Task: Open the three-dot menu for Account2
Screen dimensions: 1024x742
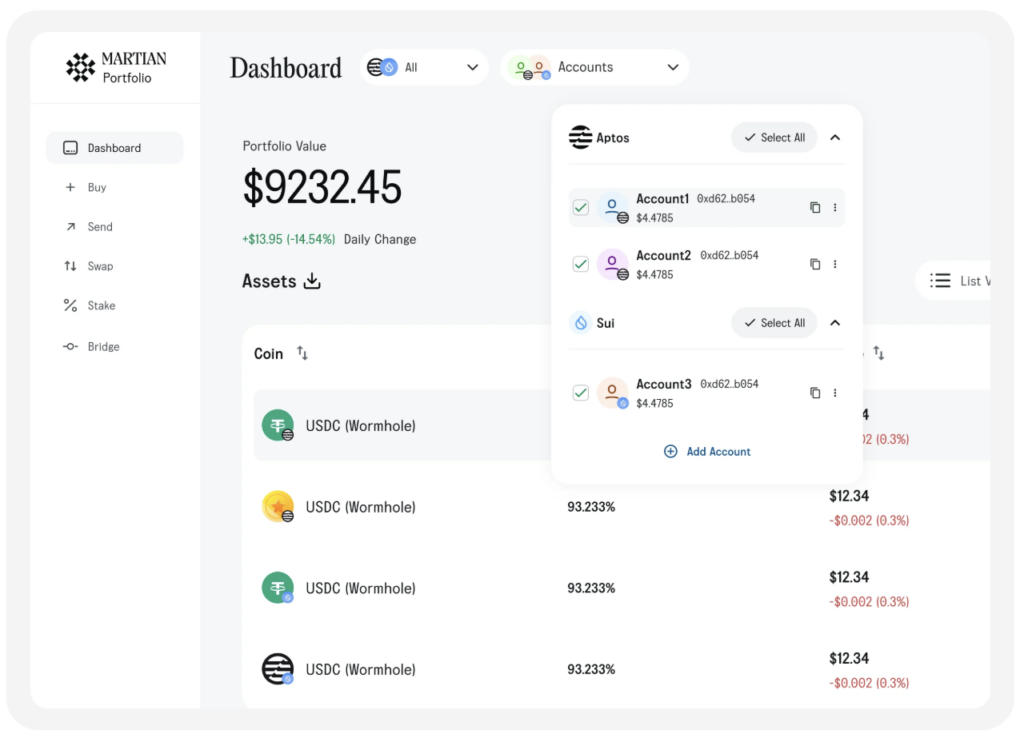Action: (x=835, y=264)
